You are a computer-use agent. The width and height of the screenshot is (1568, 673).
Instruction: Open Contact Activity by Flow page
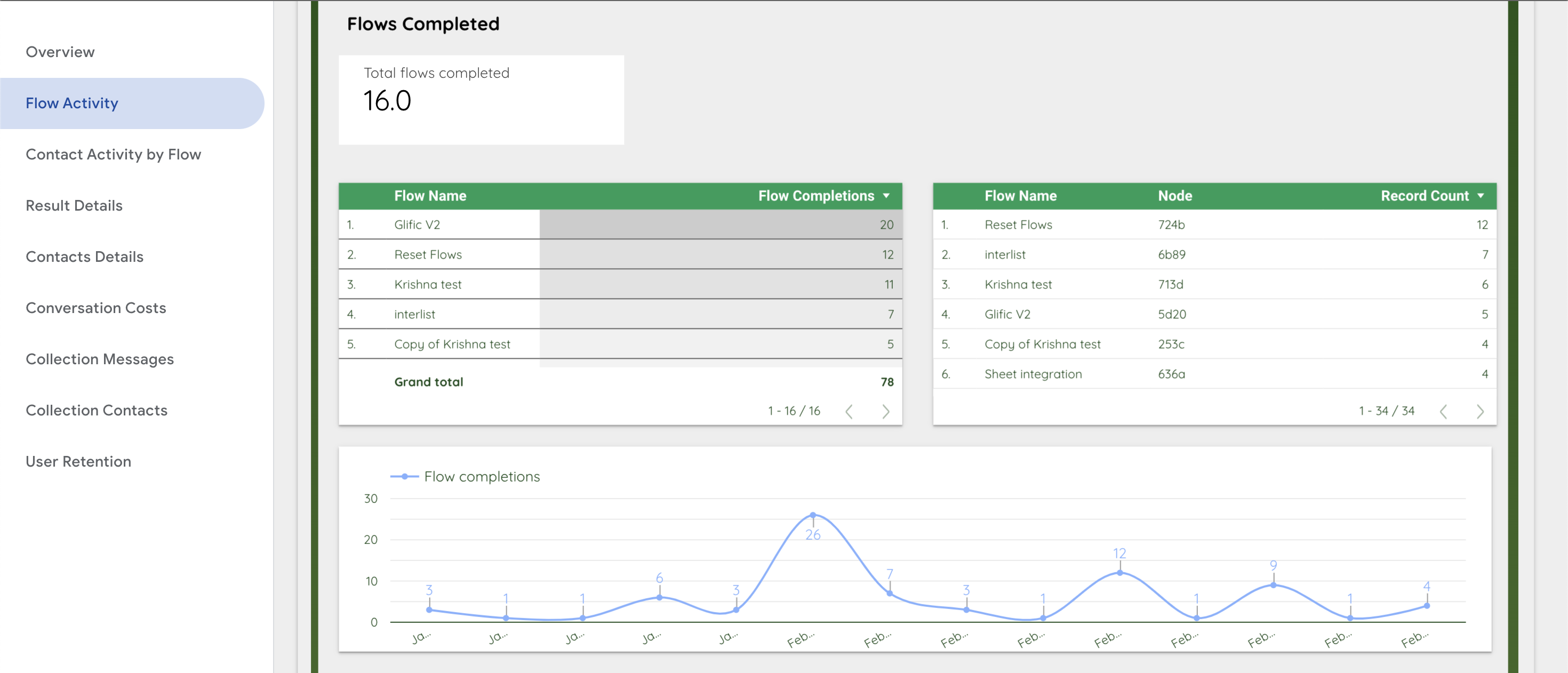(113, 155)
